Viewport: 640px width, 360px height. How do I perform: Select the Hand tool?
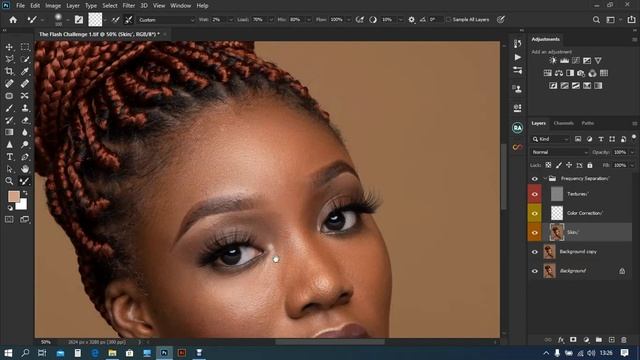click(25, 169)
